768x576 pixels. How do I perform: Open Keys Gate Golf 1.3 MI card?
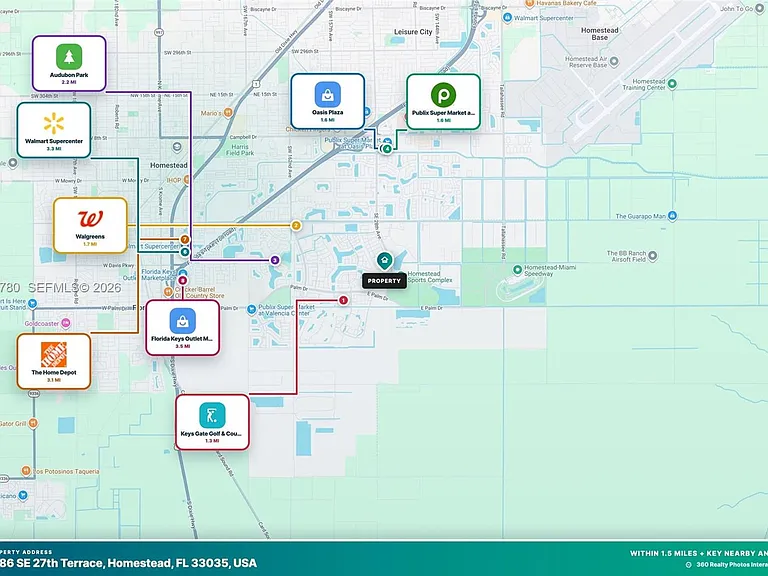[x=212, y=422]
